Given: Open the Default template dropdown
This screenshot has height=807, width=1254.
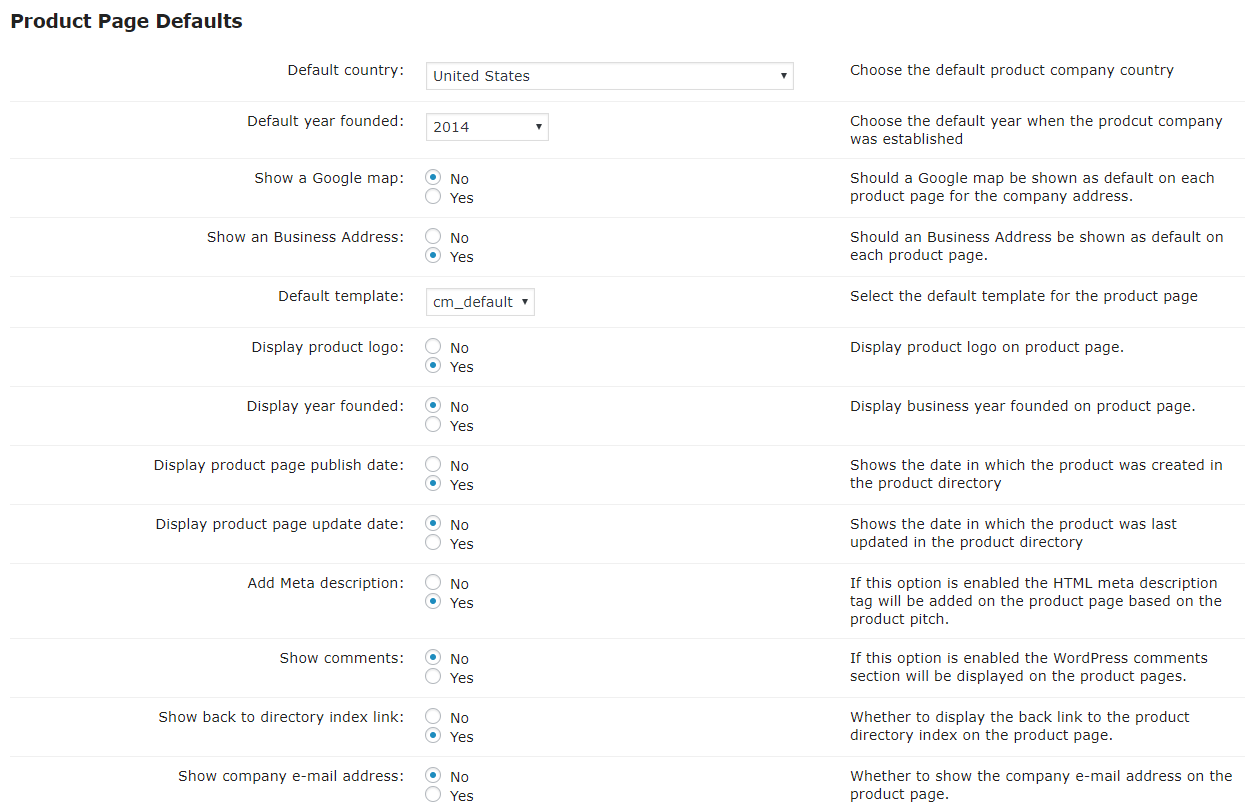Looking at the screenshot, I should pyautogui.click(x=480, y=302).
